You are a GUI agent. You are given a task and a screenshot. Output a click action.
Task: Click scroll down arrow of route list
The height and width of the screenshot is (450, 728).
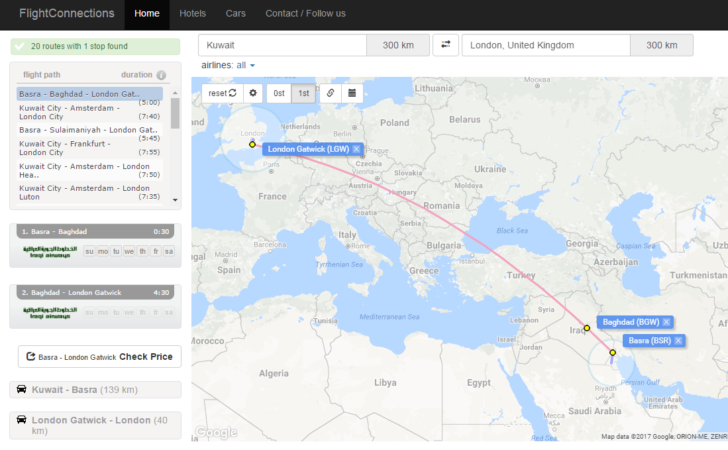click(175, 200)
